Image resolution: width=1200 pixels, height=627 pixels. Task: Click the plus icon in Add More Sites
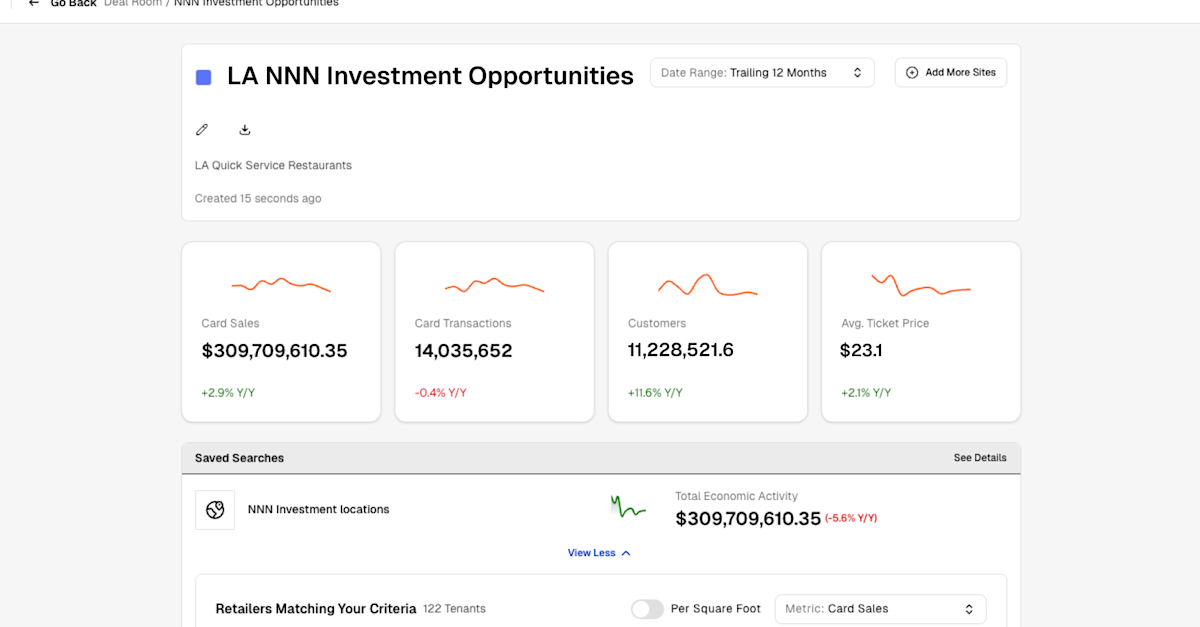pyautogui.click(x=912, y=72)
